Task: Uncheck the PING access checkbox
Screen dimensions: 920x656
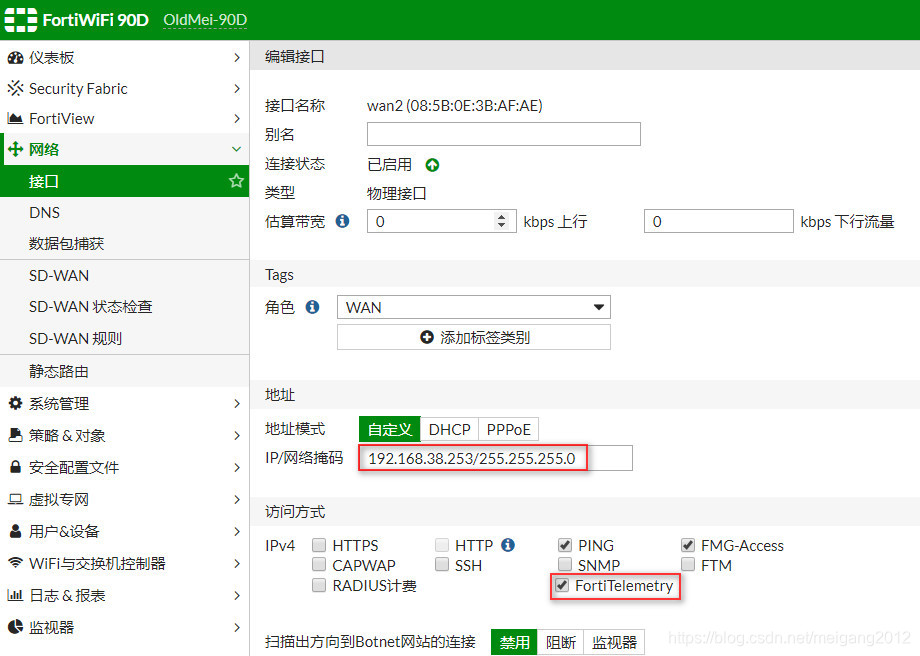Action: coord(564,545)
